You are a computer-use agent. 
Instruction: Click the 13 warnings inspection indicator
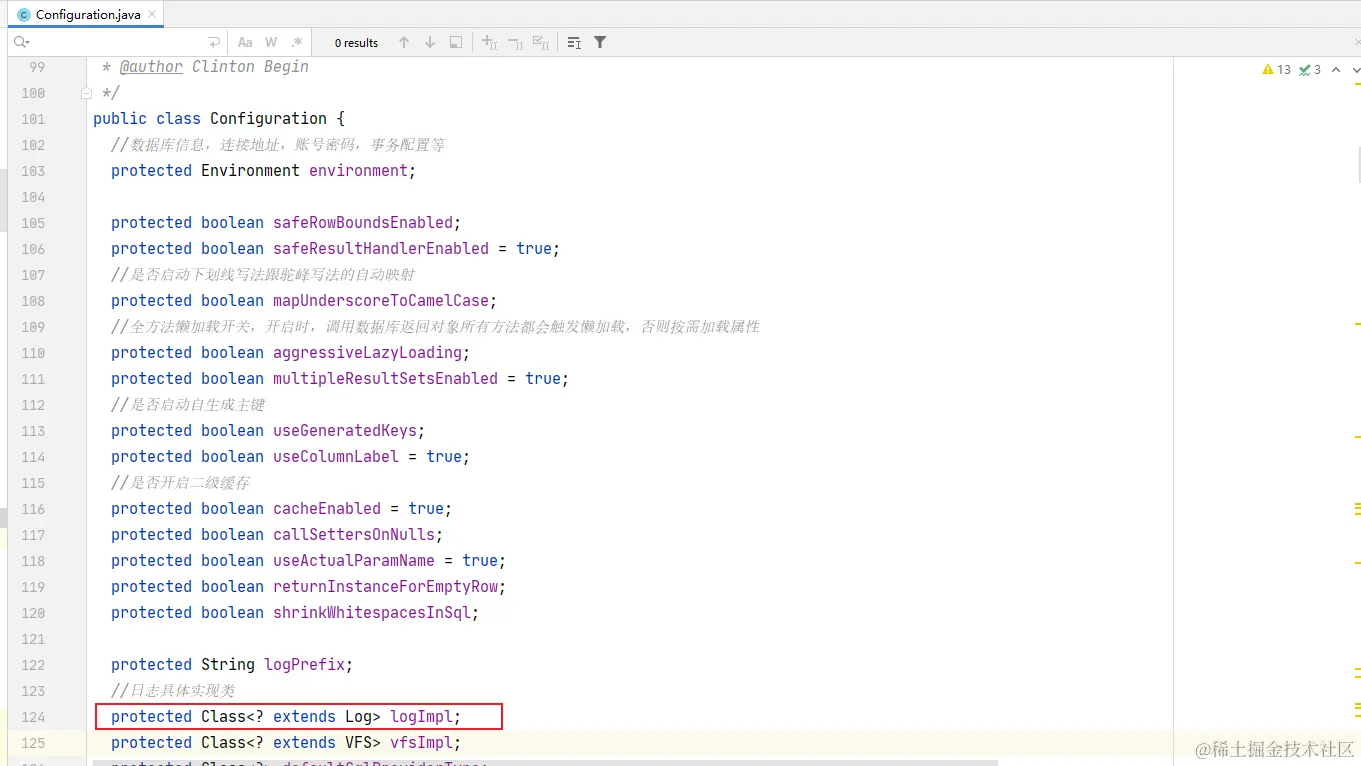point(1277,70)
